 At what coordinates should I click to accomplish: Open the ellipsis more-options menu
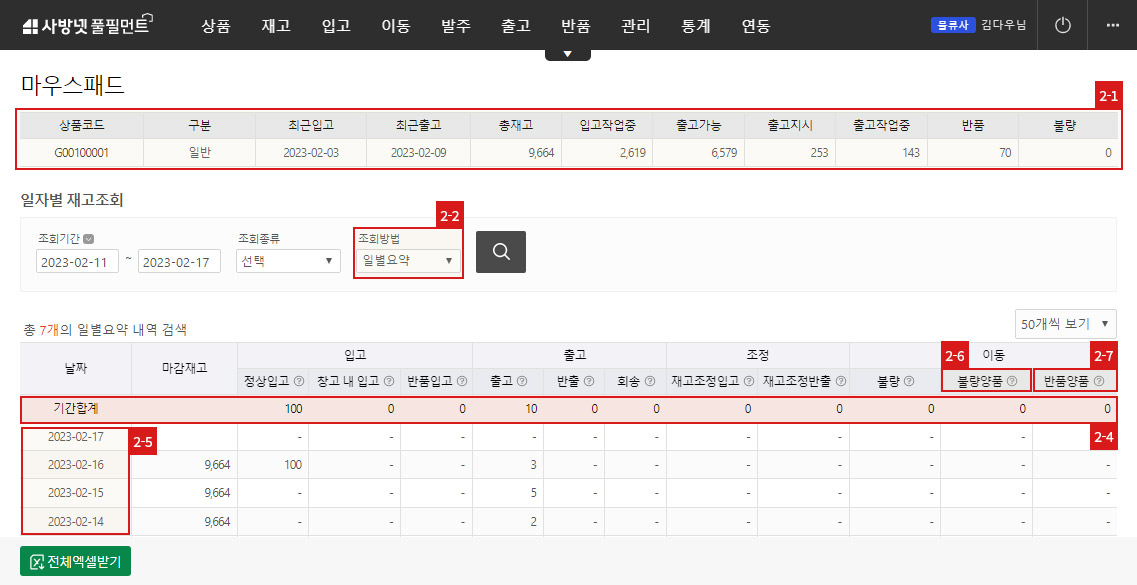tap(1113, 25)
